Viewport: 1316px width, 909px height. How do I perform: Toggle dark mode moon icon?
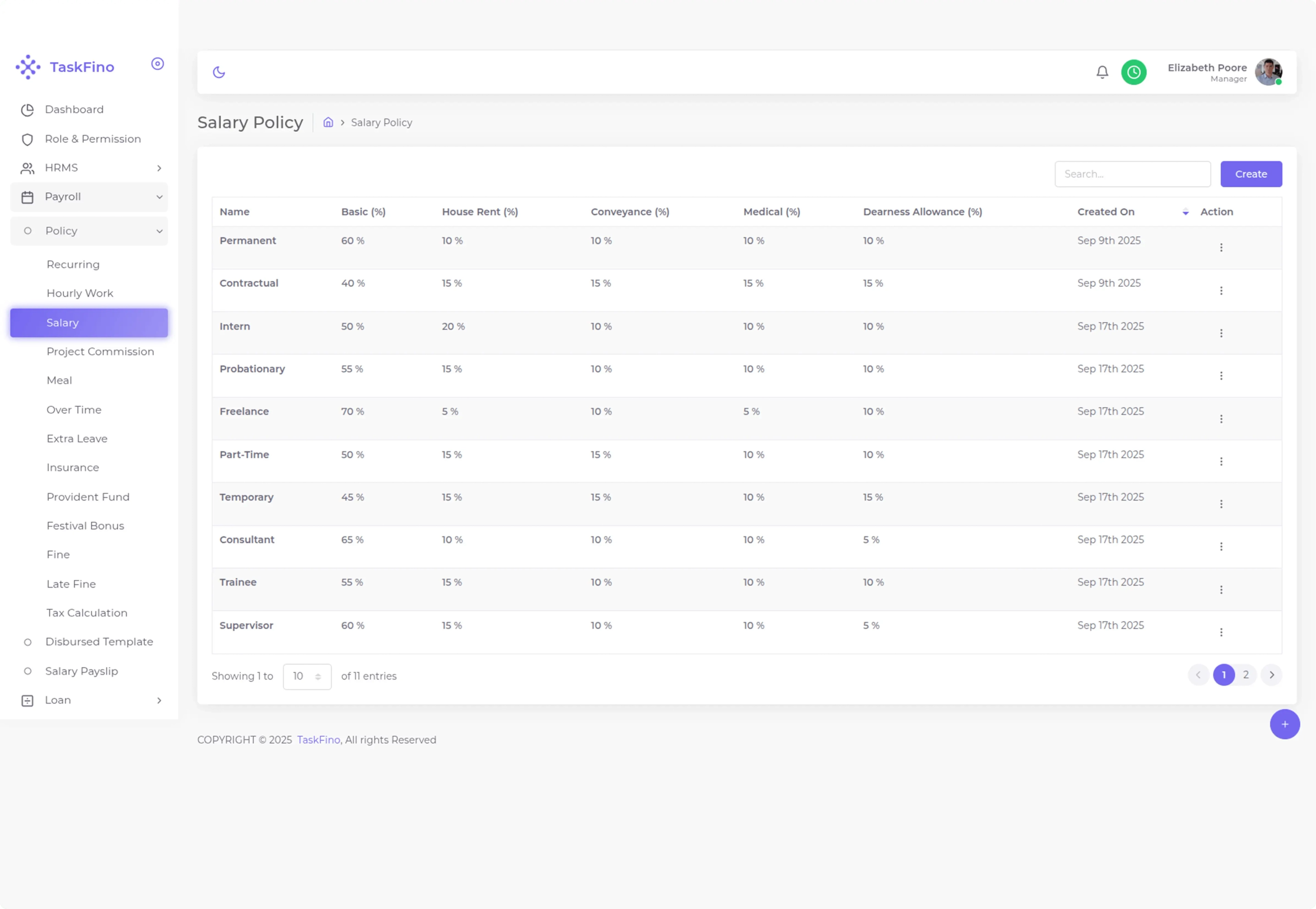point(219,72)
